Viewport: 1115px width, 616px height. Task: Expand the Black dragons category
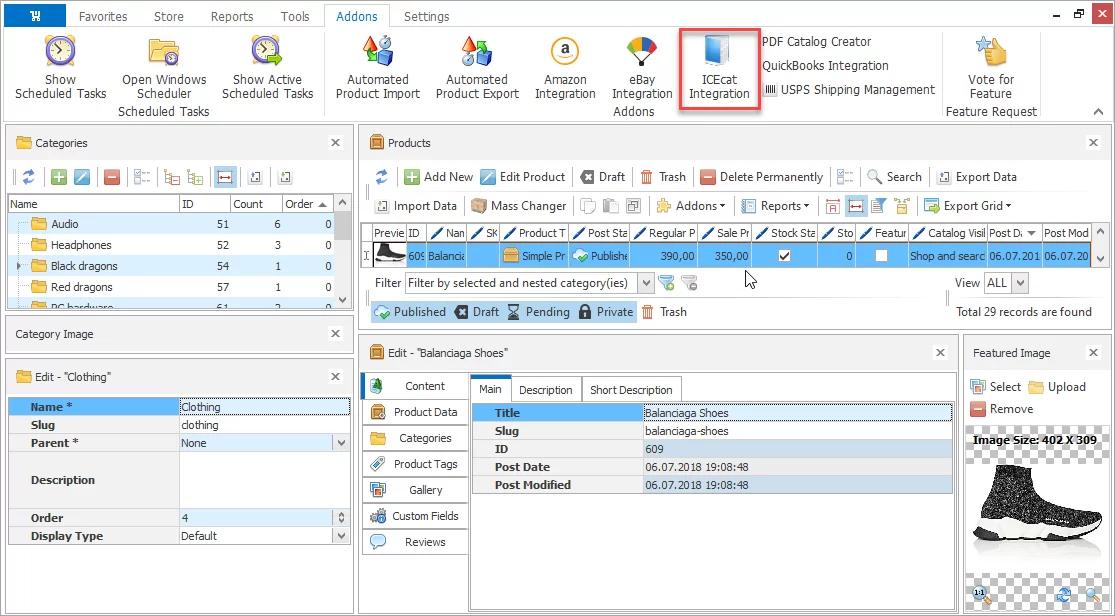19,266
